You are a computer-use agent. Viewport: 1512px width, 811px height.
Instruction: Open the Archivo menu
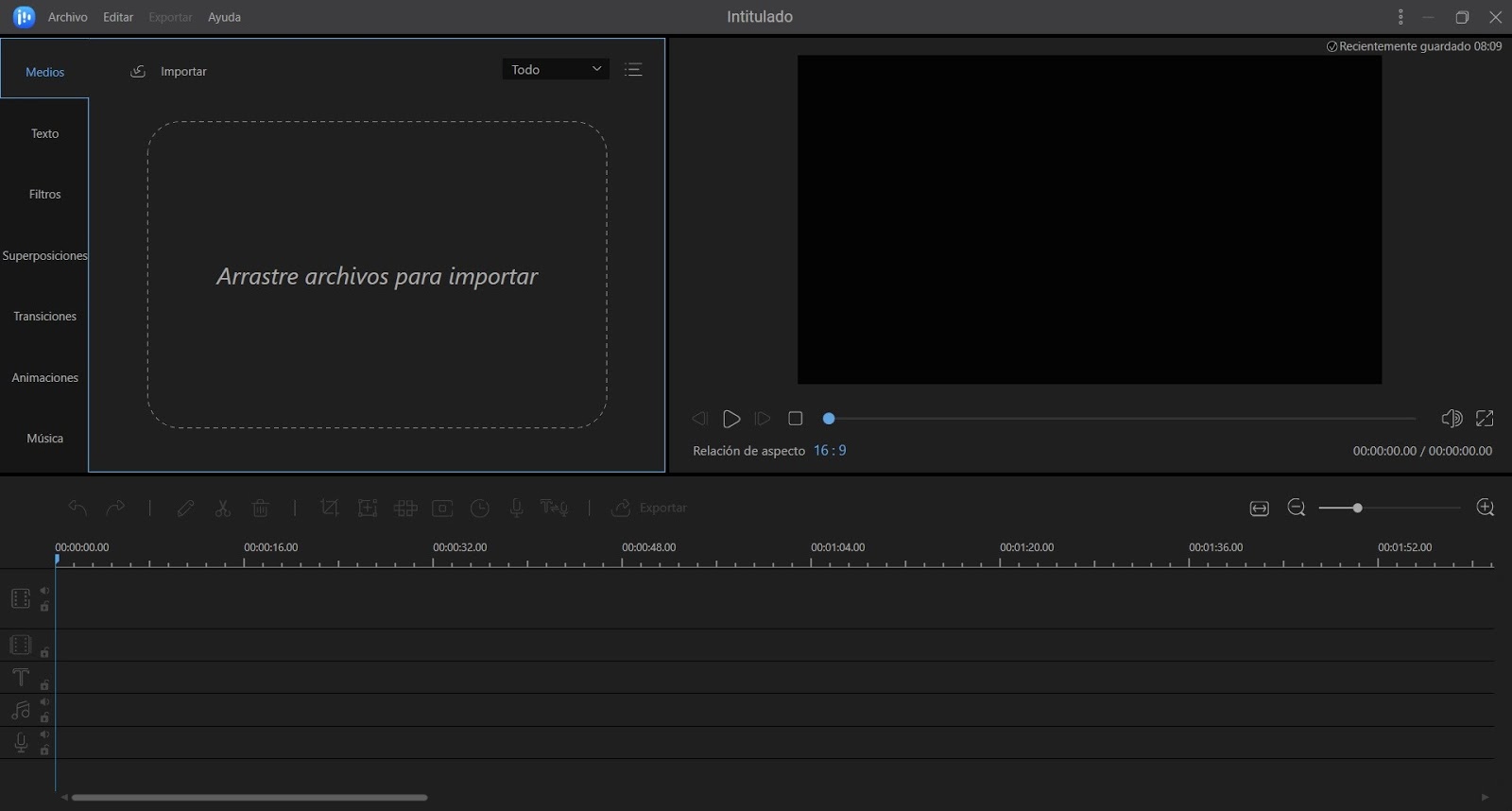click(x=68, y=17)
